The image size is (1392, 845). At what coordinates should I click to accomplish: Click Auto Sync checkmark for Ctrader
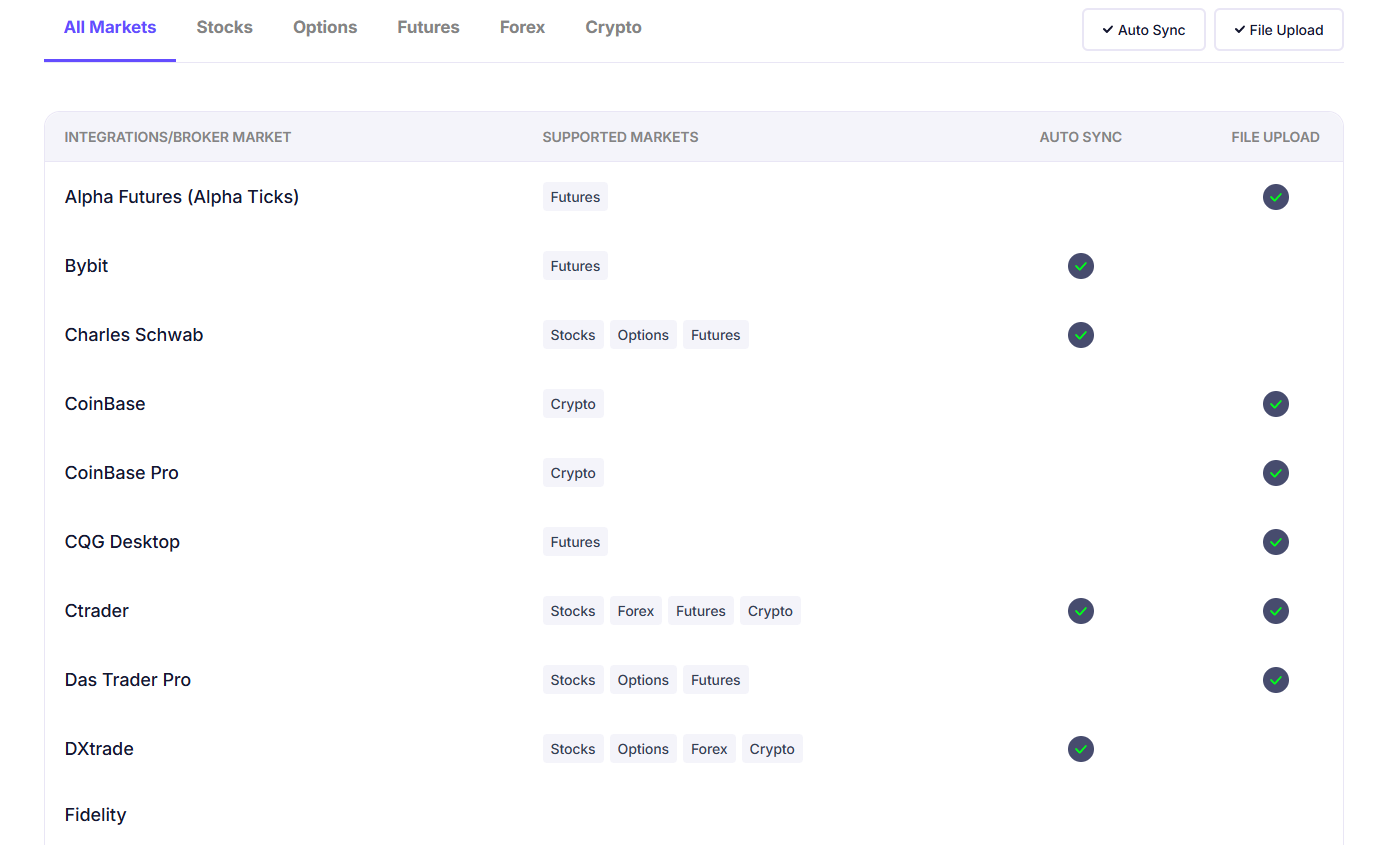[1080, 611]
